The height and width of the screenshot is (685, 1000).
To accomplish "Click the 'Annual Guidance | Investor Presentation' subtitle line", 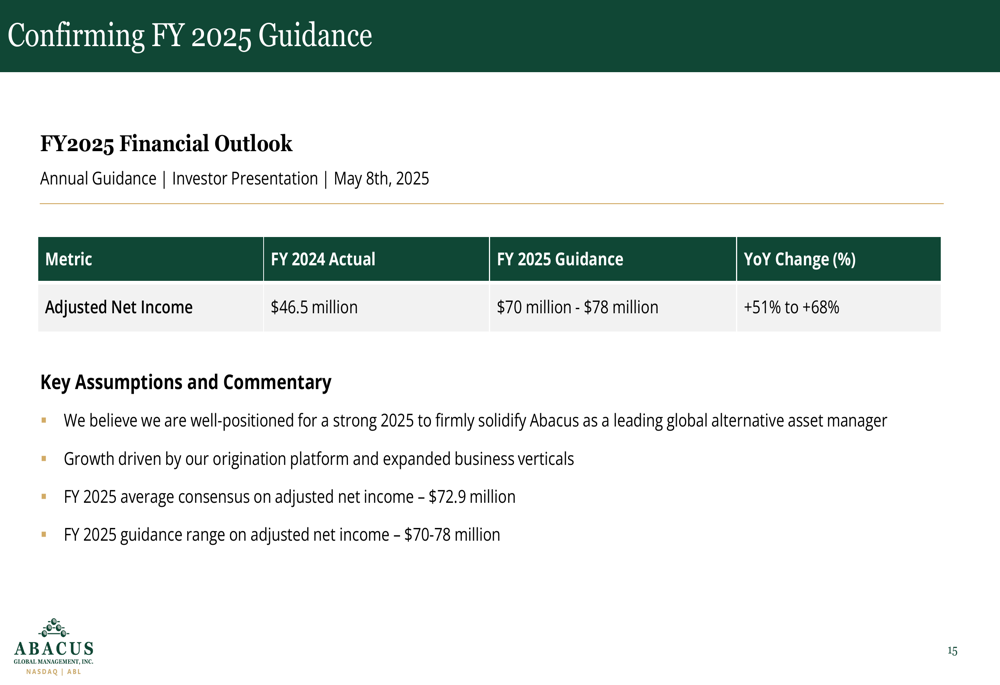I will [234, 179].
